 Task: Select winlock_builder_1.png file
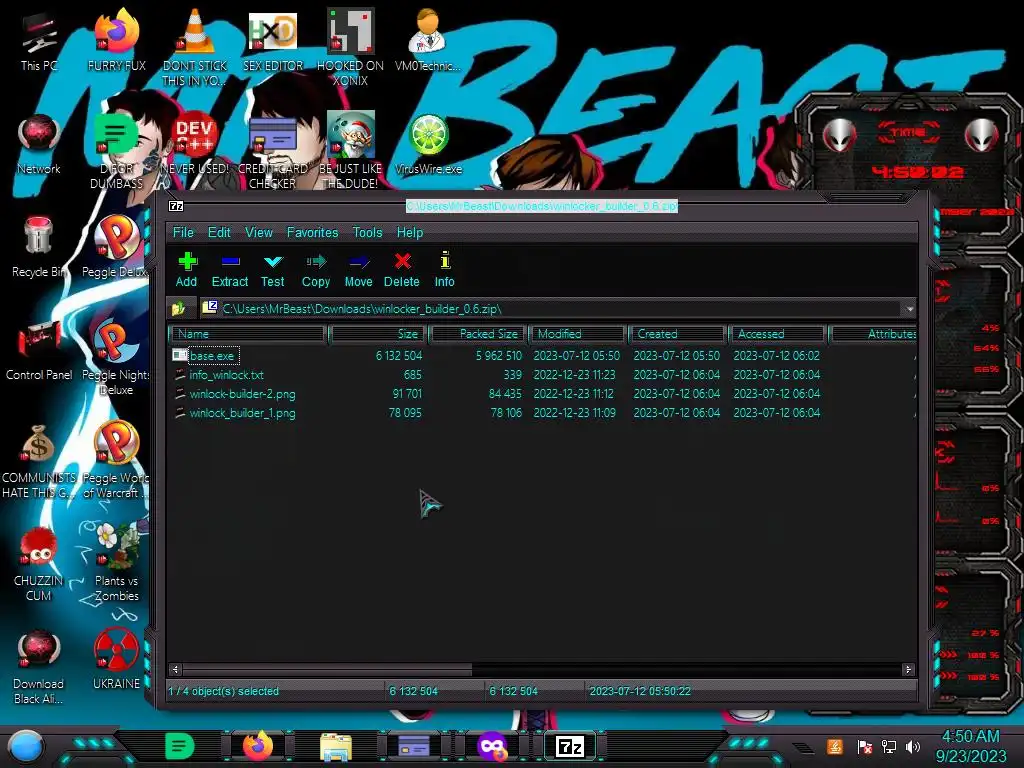[242, 413]
